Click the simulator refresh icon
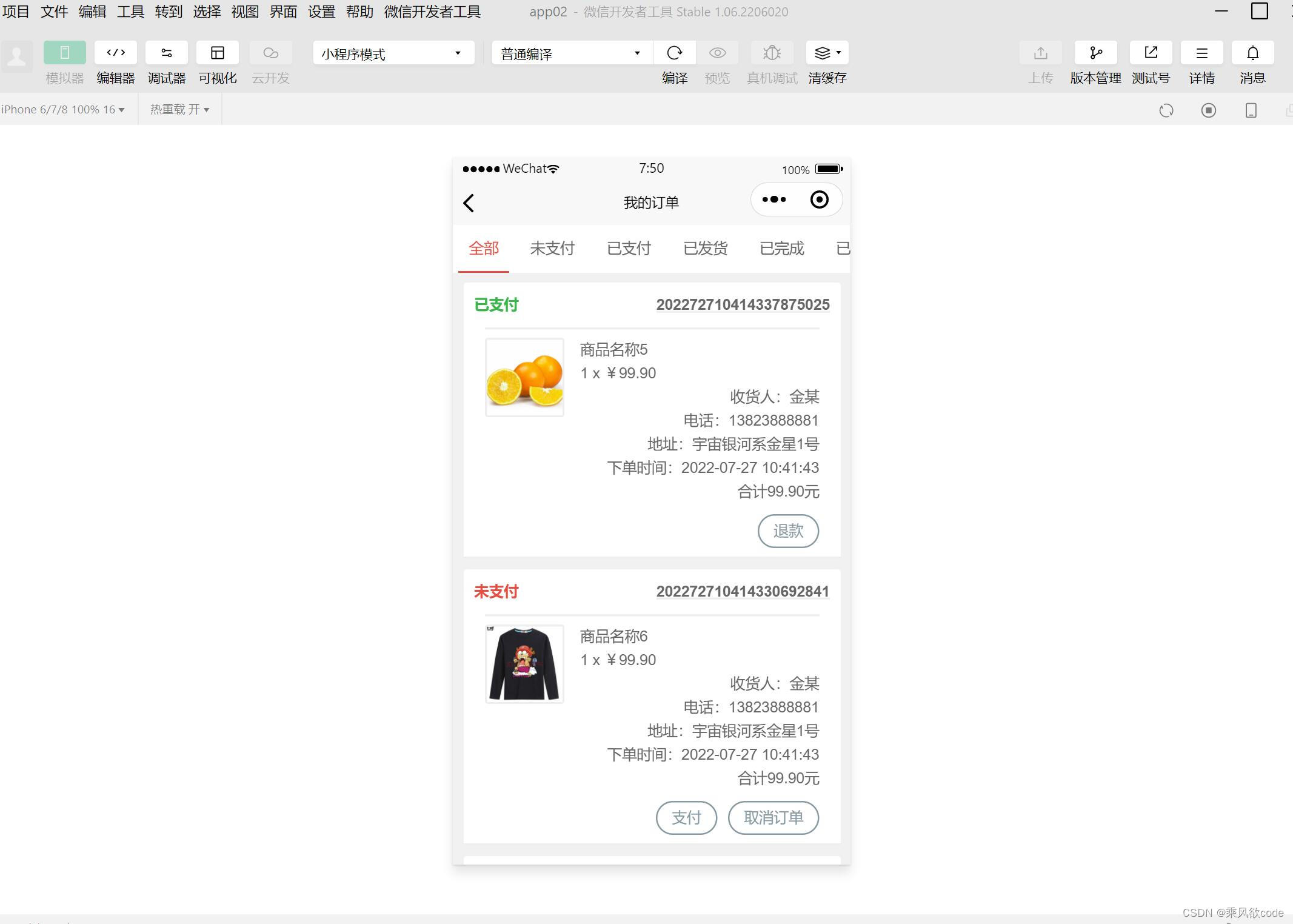The height and width of the screenshot is (924, 1293). [x=1166, y=110]
